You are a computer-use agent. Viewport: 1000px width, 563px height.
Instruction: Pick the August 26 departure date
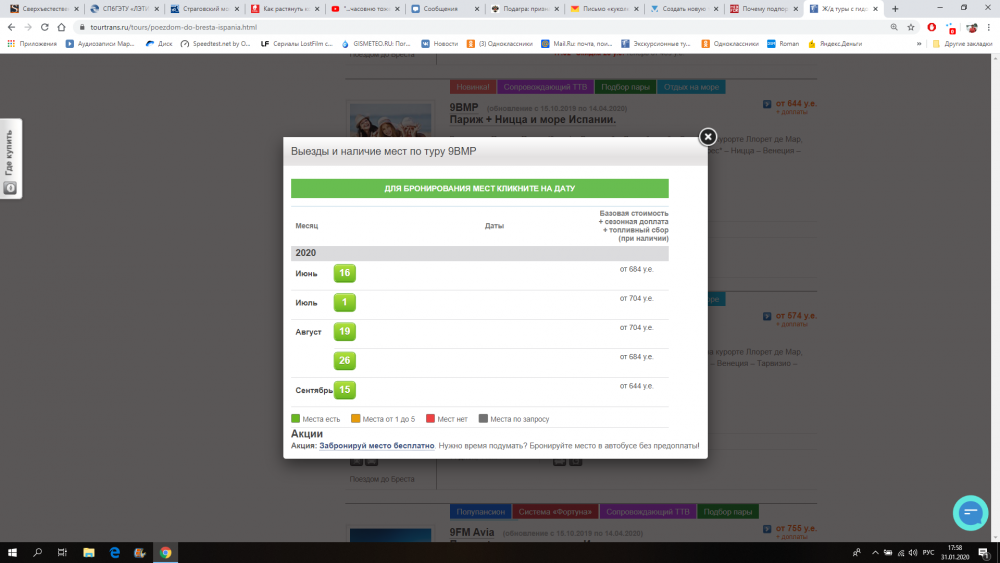point(344,360)
